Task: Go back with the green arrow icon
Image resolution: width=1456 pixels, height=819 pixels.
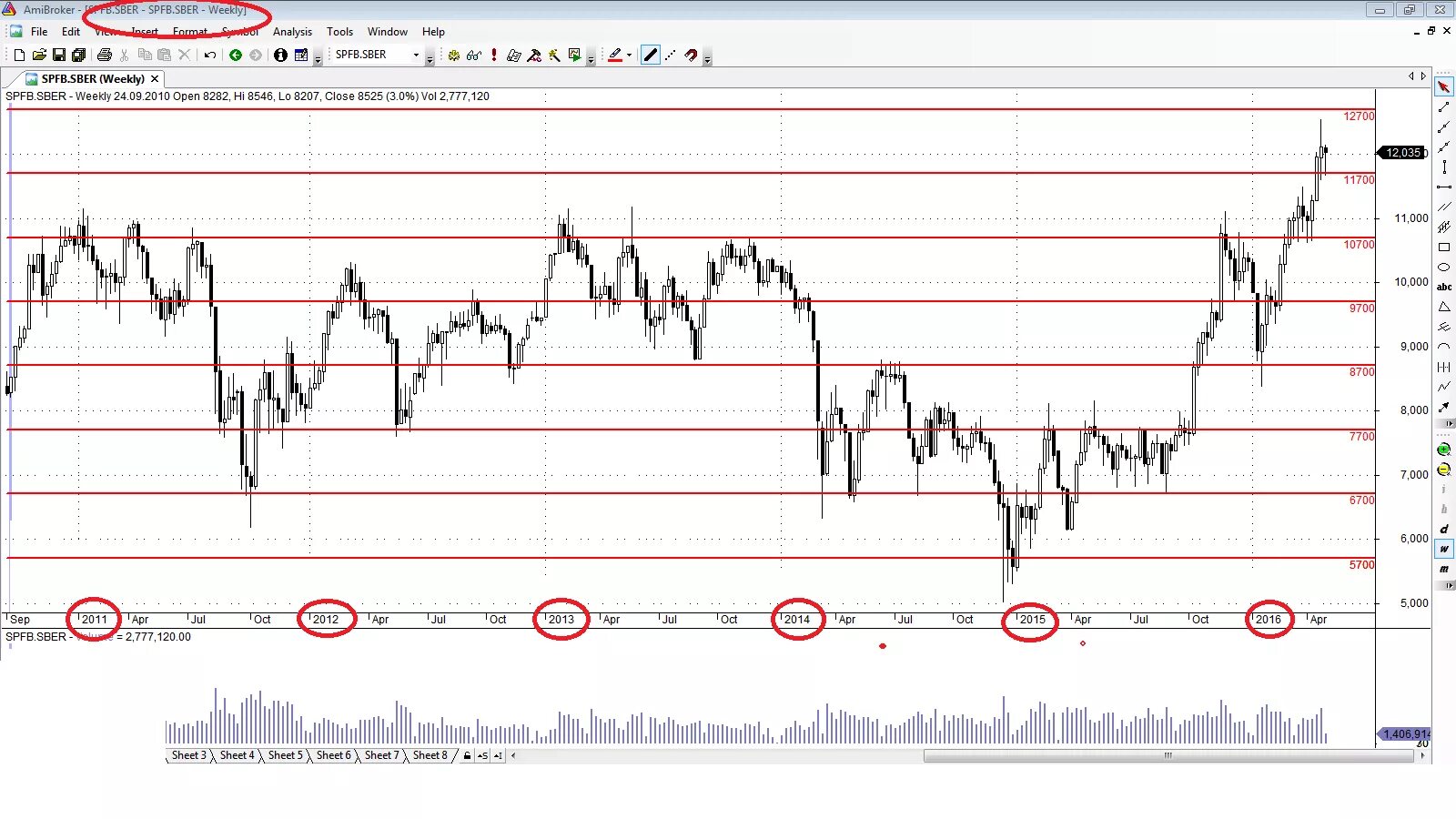Action: (x=236, y=56)
